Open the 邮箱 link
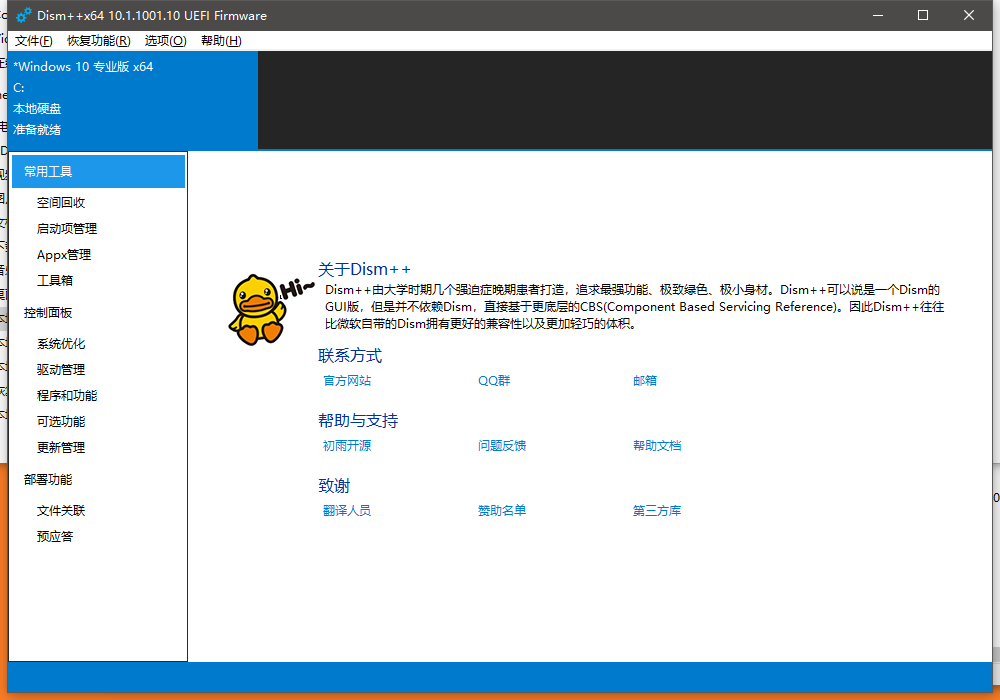 (x=645, y=381)
